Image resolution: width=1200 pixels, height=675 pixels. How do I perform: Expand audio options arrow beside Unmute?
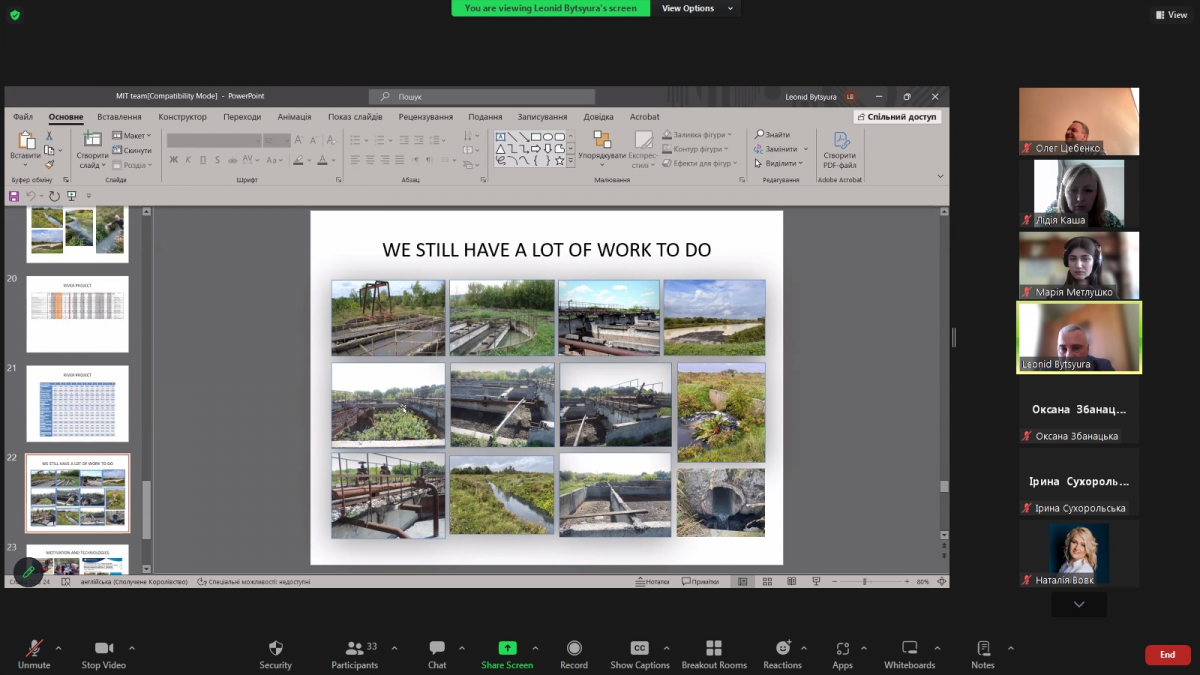(58, 647)
